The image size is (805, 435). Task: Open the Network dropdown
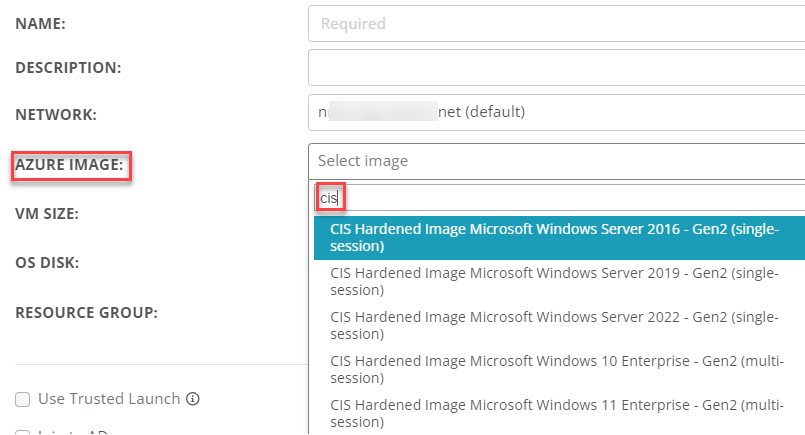click(557, 112)
